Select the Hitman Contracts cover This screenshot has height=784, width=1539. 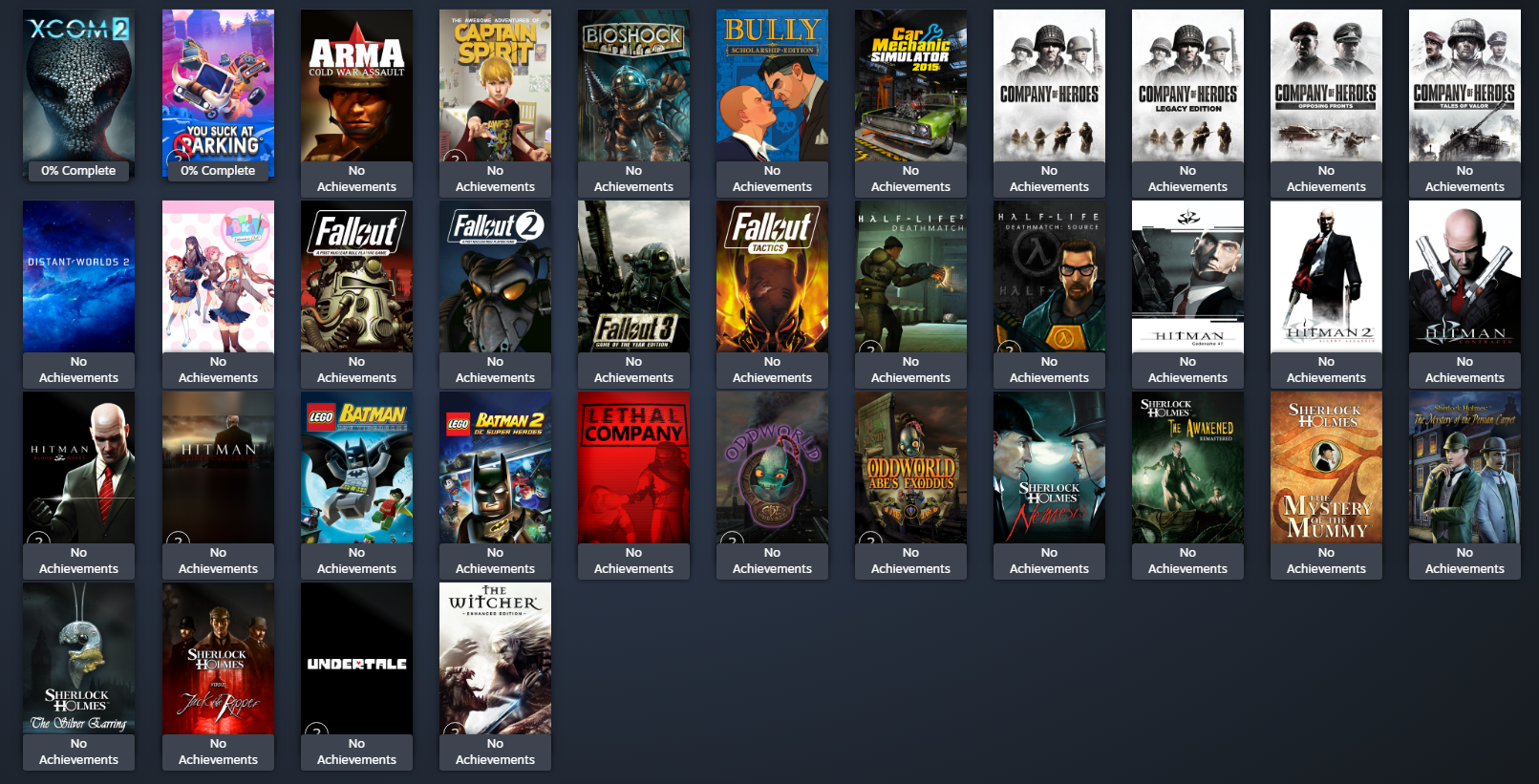[x=1464, y=277]
